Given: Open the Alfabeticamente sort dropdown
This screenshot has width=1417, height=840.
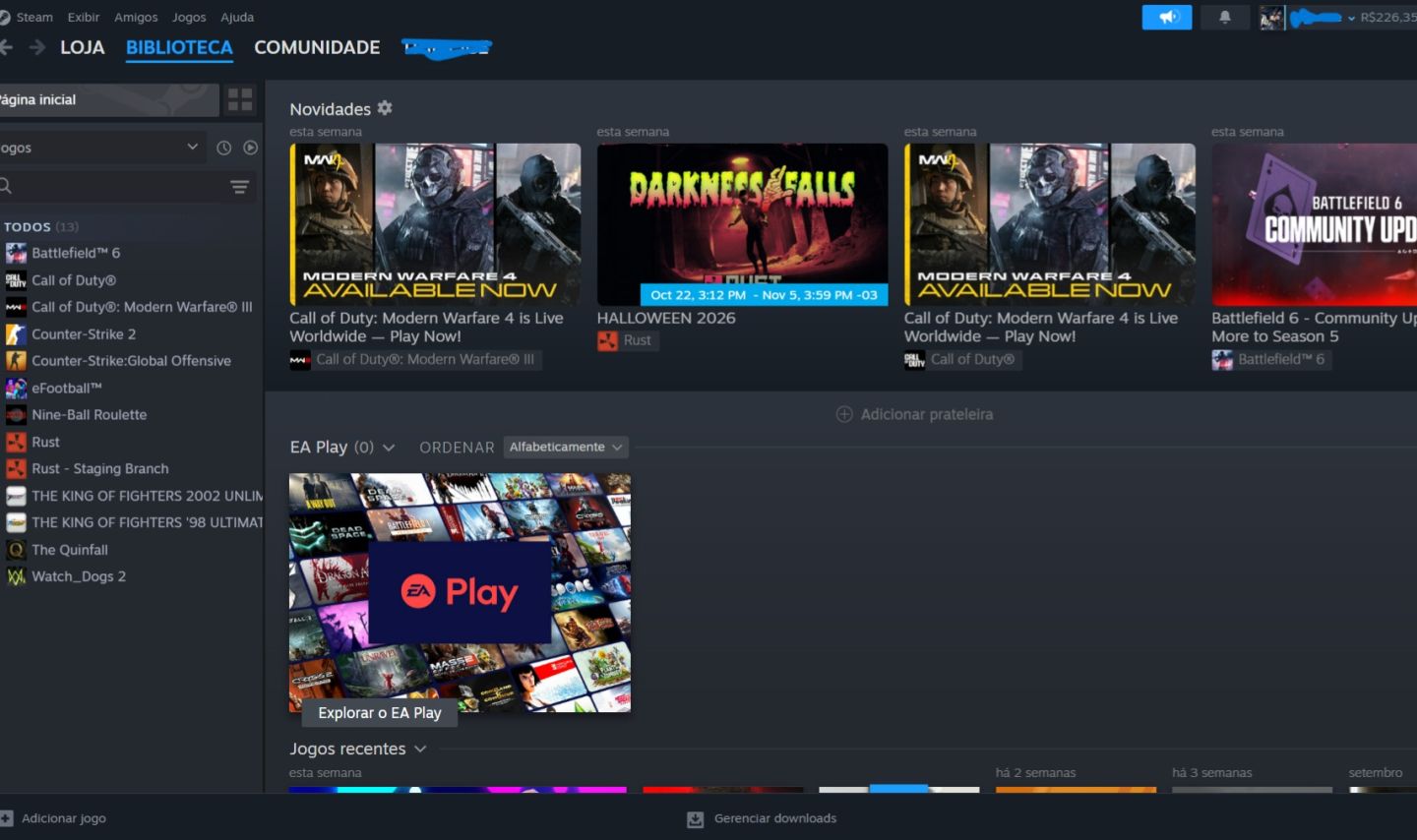Looking at the screenshot, I should click(566, 447).
